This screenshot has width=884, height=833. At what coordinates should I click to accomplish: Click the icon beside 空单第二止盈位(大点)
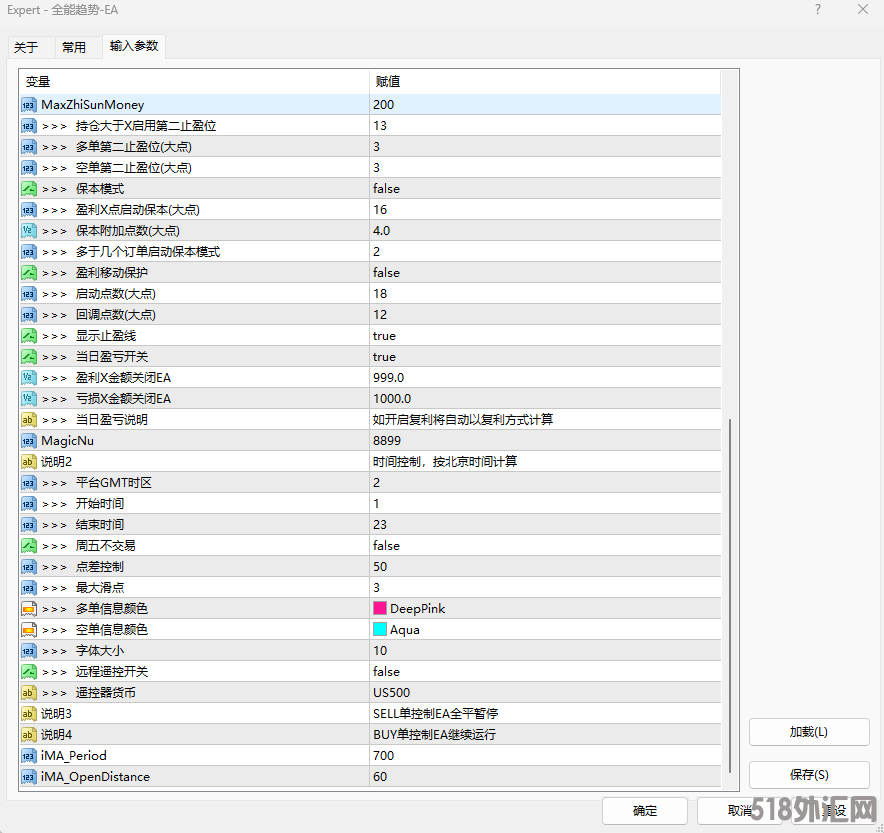29,168
